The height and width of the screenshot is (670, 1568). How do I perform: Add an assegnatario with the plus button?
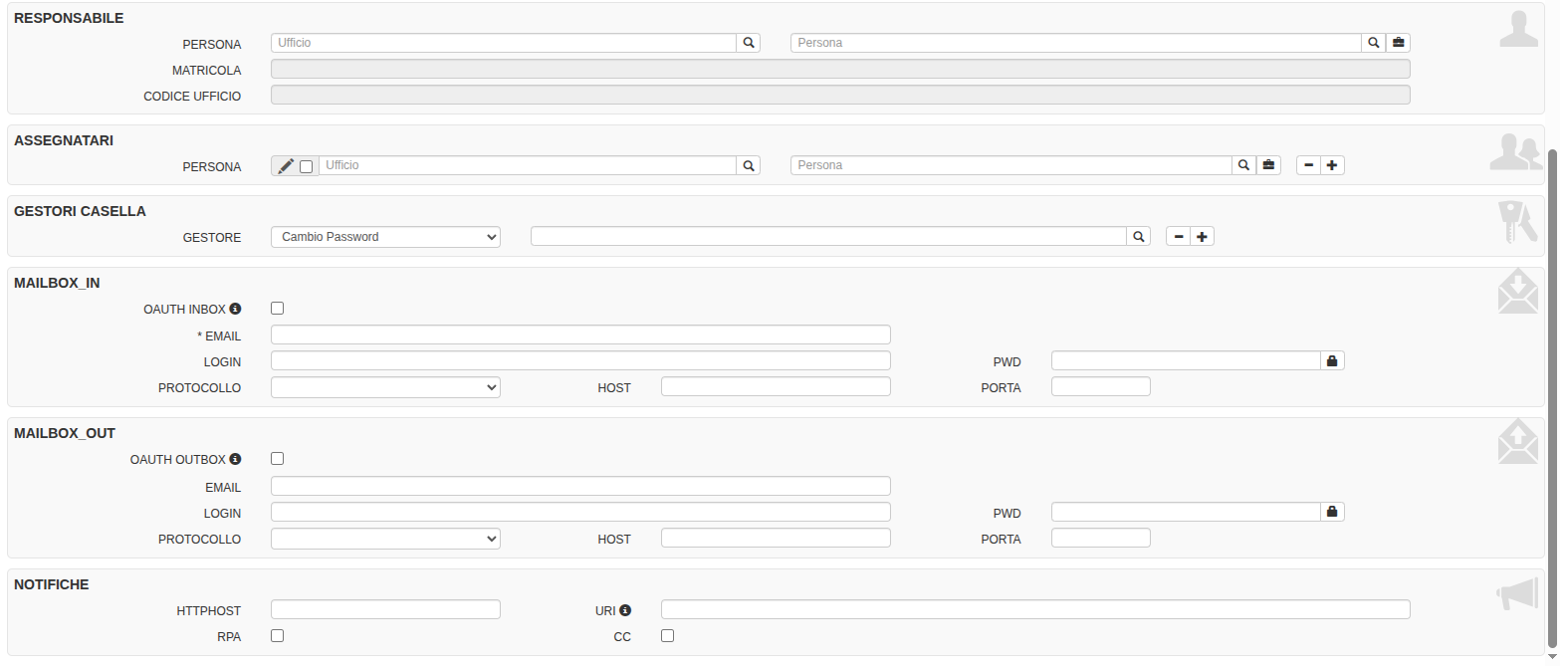1332,165
